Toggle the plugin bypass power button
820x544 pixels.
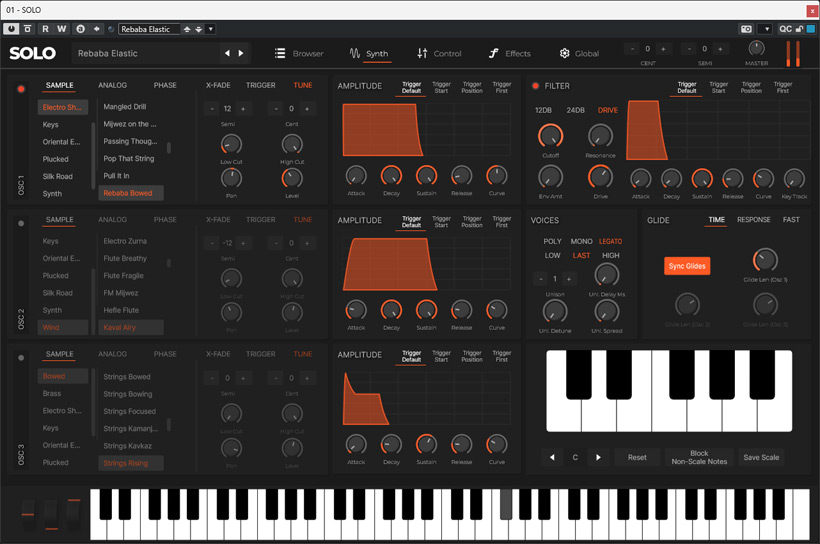click(11, 29)
